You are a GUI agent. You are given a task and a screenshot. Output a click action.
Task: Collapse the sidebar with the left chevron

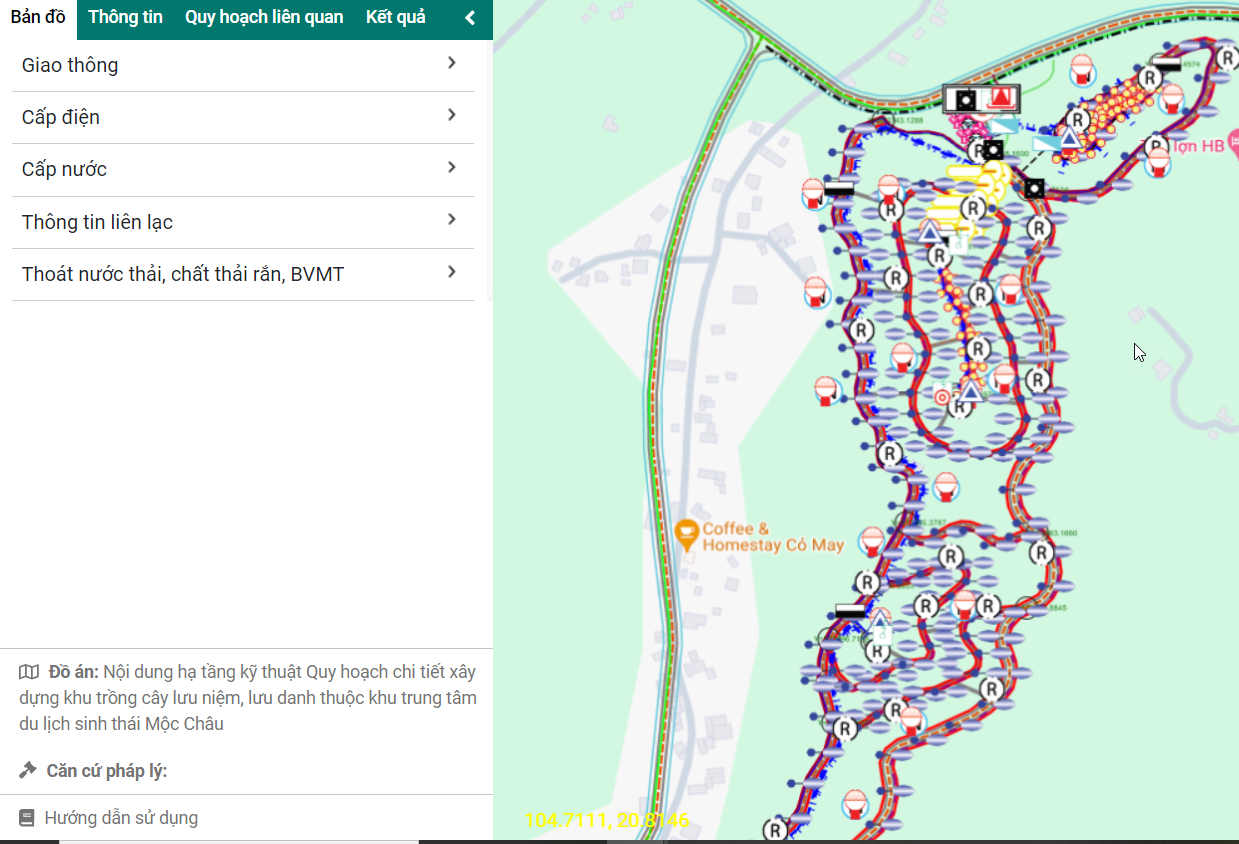click(470, 18)
